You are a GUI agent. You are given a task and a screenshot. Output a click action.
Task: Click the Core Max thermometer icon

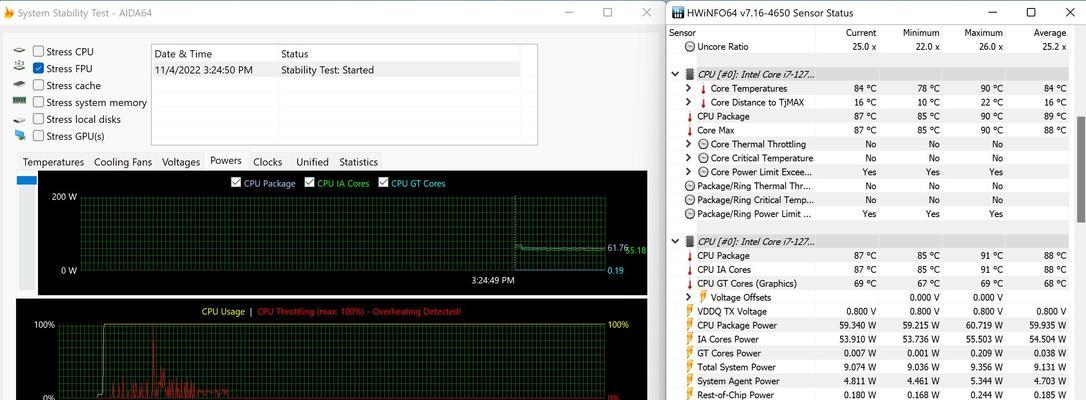click(x=690, y=130)
